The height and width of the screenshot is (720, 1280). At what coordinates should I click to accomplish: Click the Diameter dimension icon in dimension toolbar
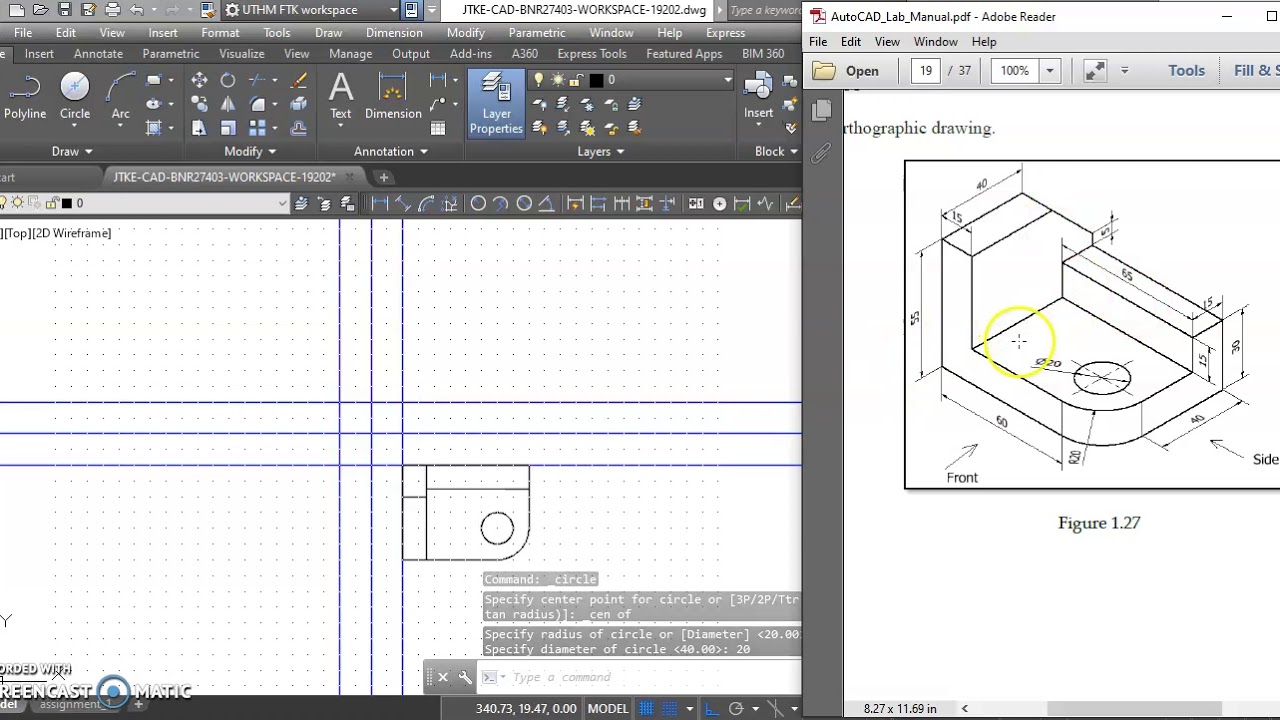tap(524, 204)
